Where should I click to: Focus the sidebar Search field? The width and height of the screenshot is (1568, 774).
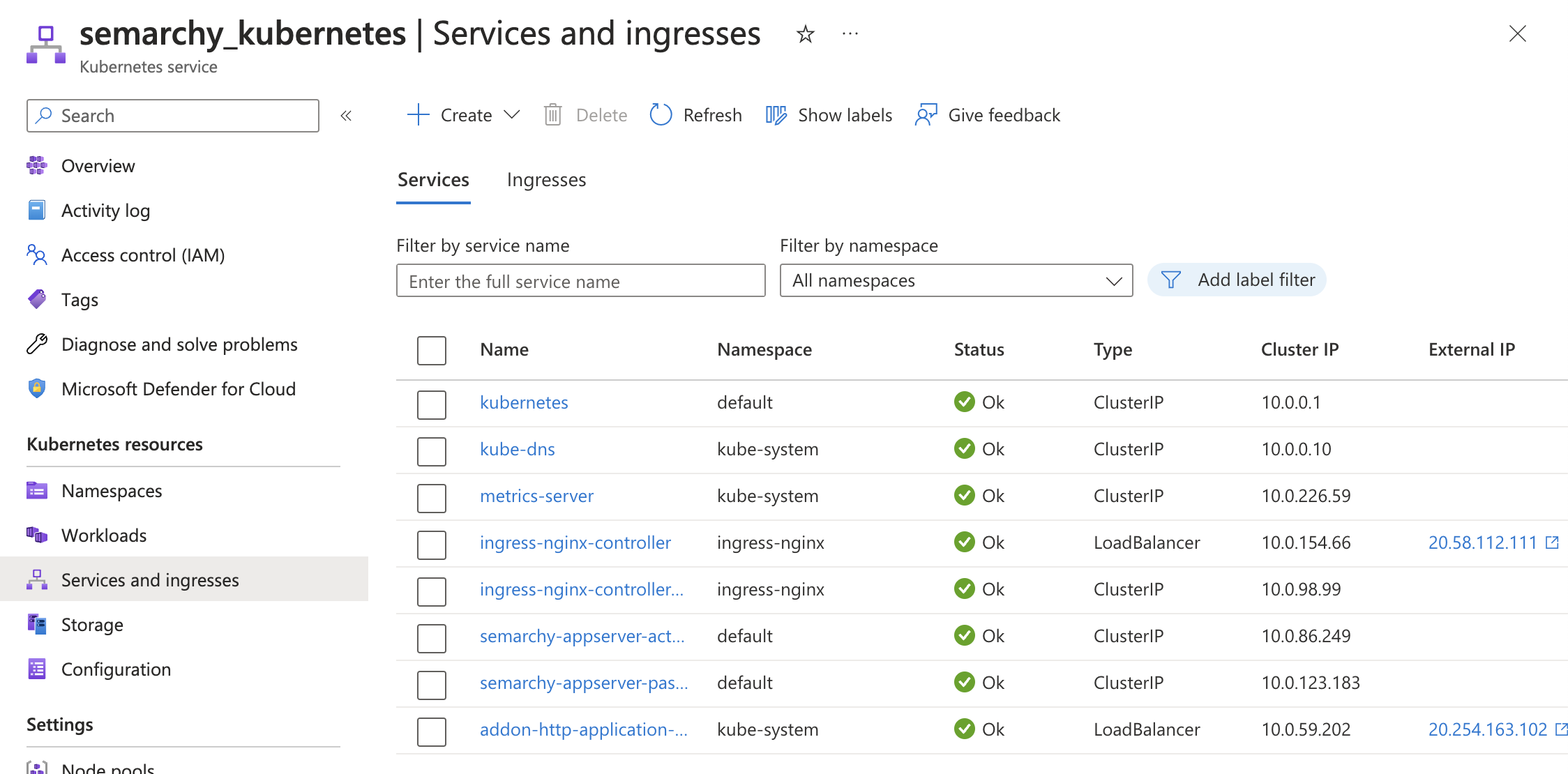coord(173,116)
